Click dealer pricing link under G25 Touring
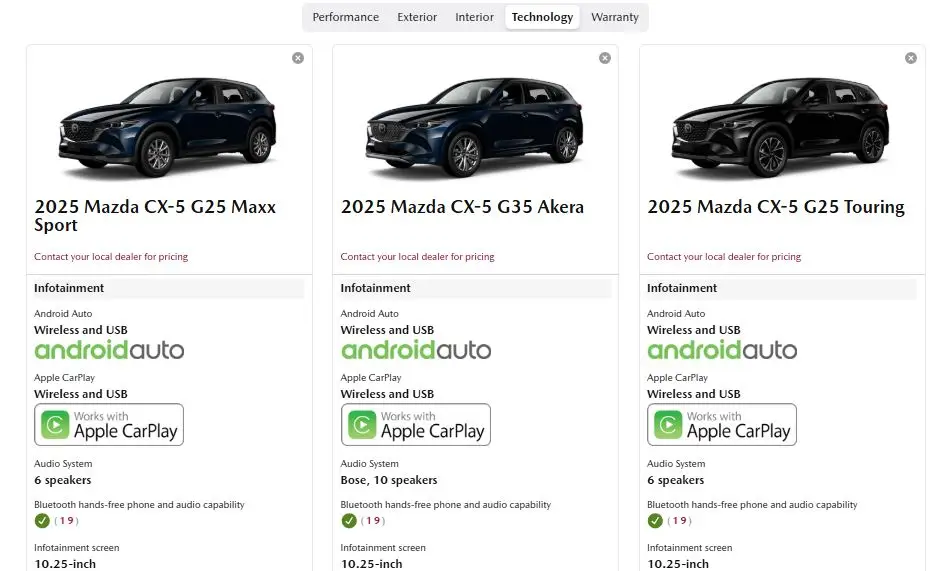 [724, 256]
